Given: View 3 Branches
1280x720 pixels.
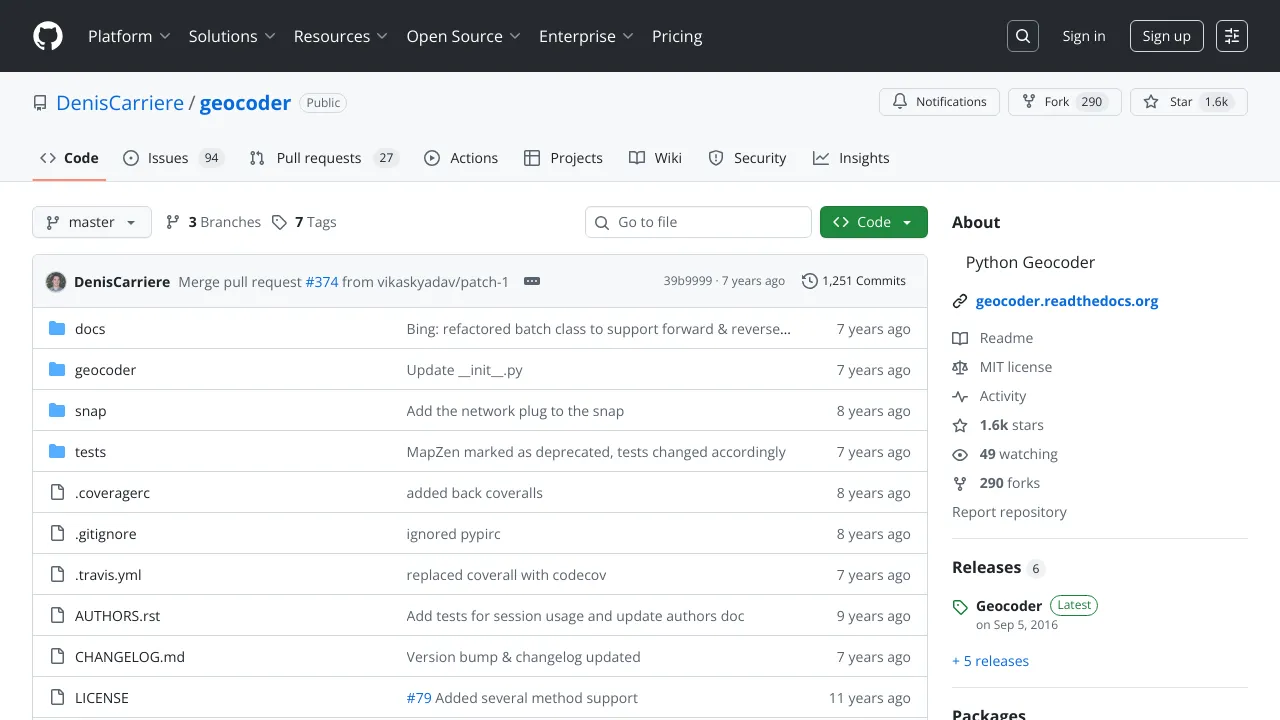Looking at the screenshot, I should click(213, 222).
